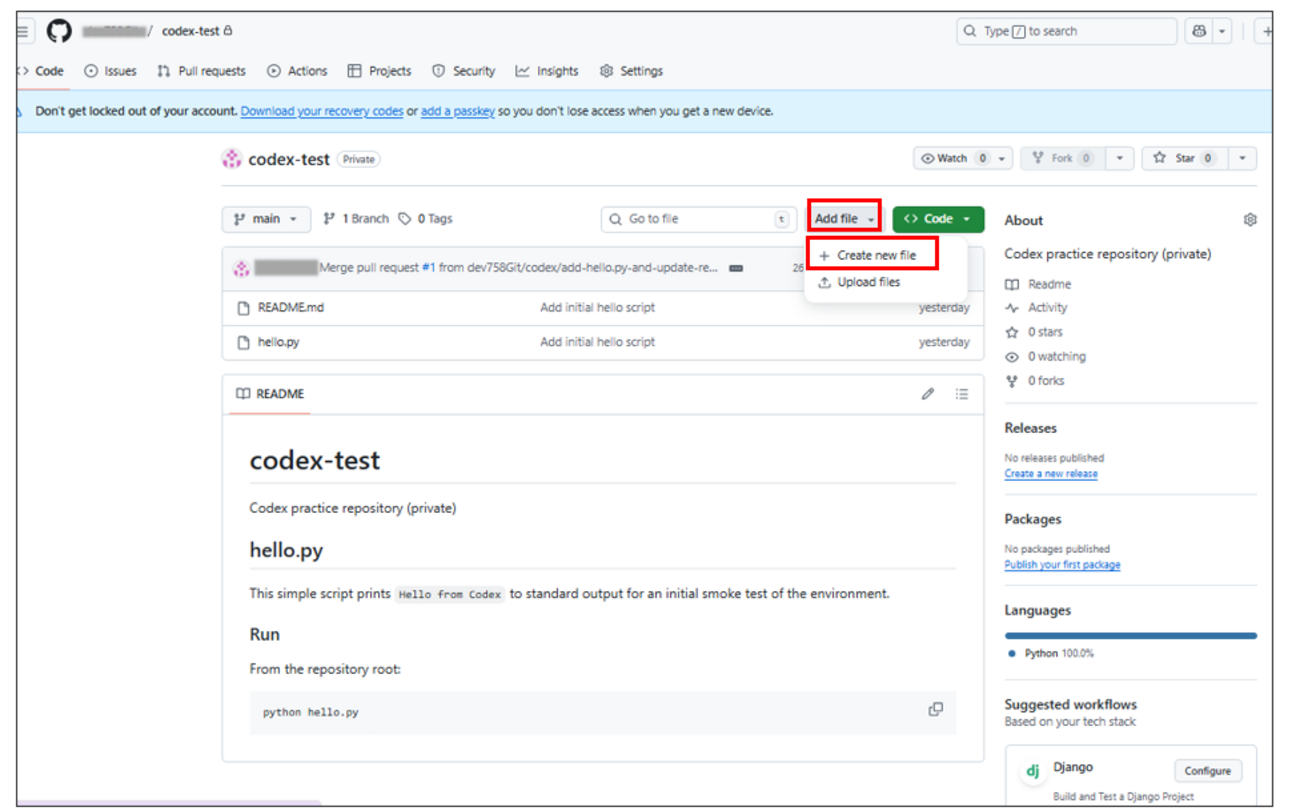Click the hamburger navigation icon top left
Screen dimensions: 1300x811
tap(22, 30)
